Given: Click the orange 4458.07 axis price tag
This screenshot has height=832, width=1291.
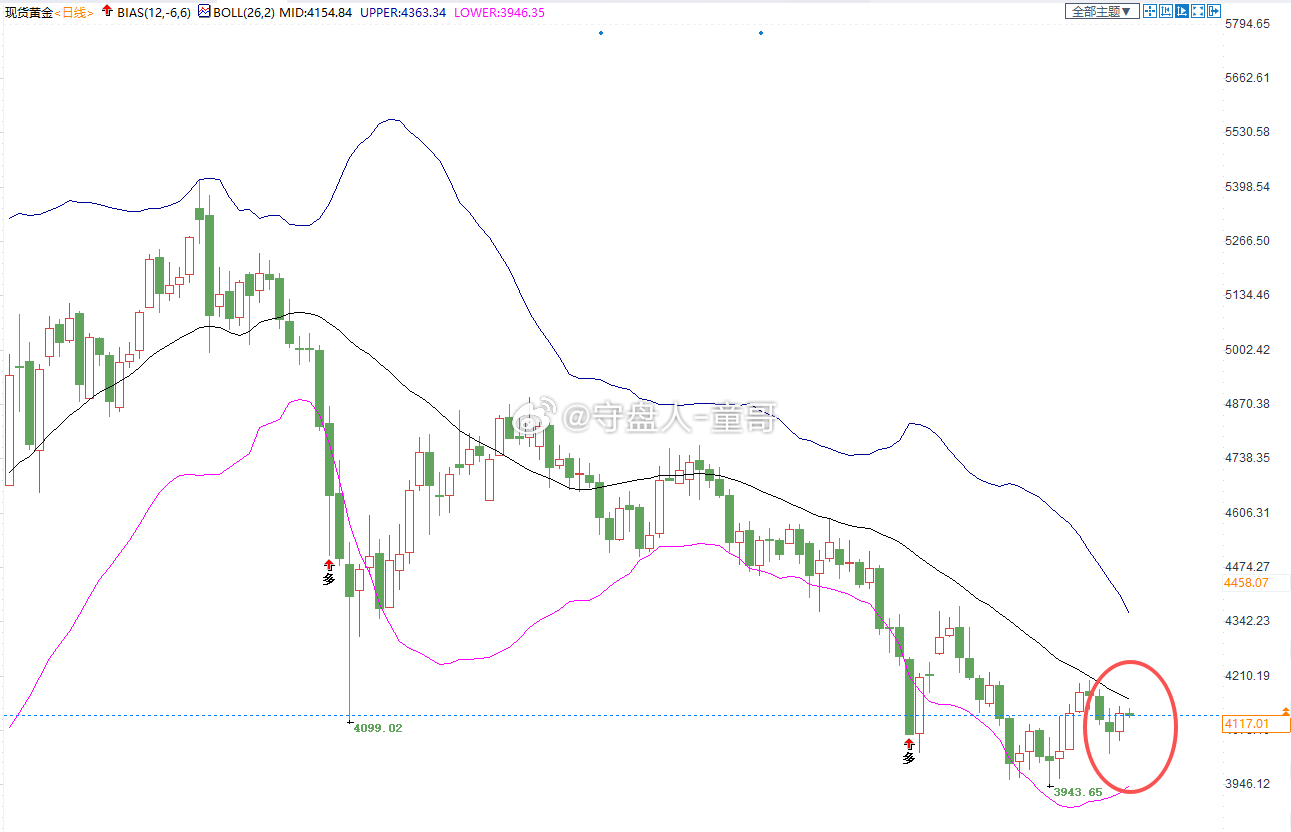Looking at the screenshot, I should 1245,582.
